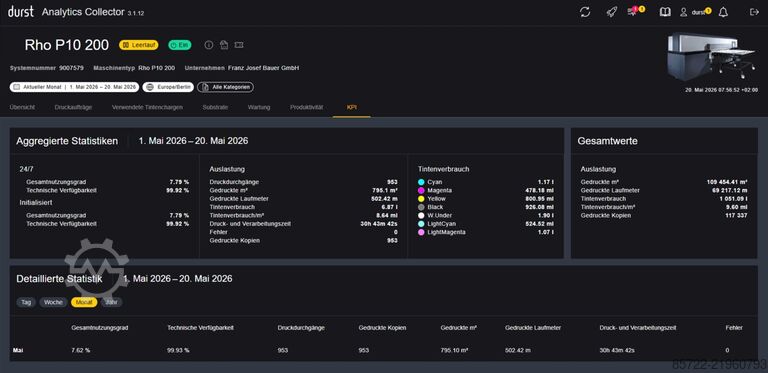
Task: Click the Rho P10 200 printer thumbnail image
Action: 711,56
